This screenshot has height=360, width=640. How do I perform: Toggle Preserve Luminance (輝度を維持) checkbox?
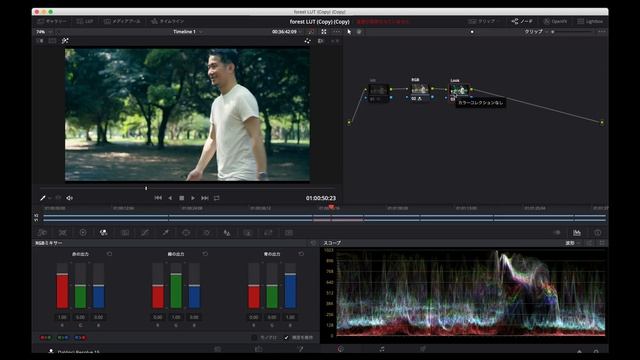[287, 338]
